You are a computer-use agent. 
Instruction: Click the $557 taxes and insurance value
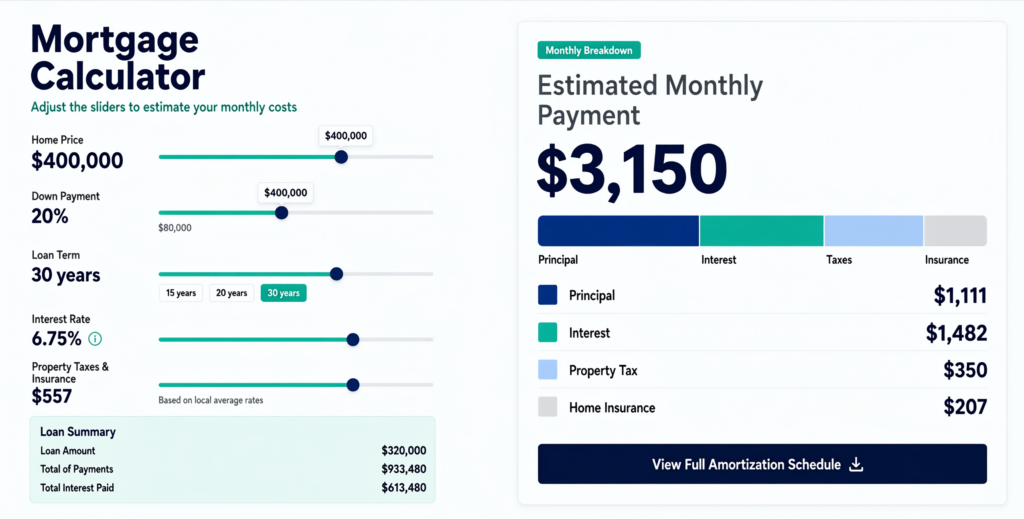pos(52,396)
